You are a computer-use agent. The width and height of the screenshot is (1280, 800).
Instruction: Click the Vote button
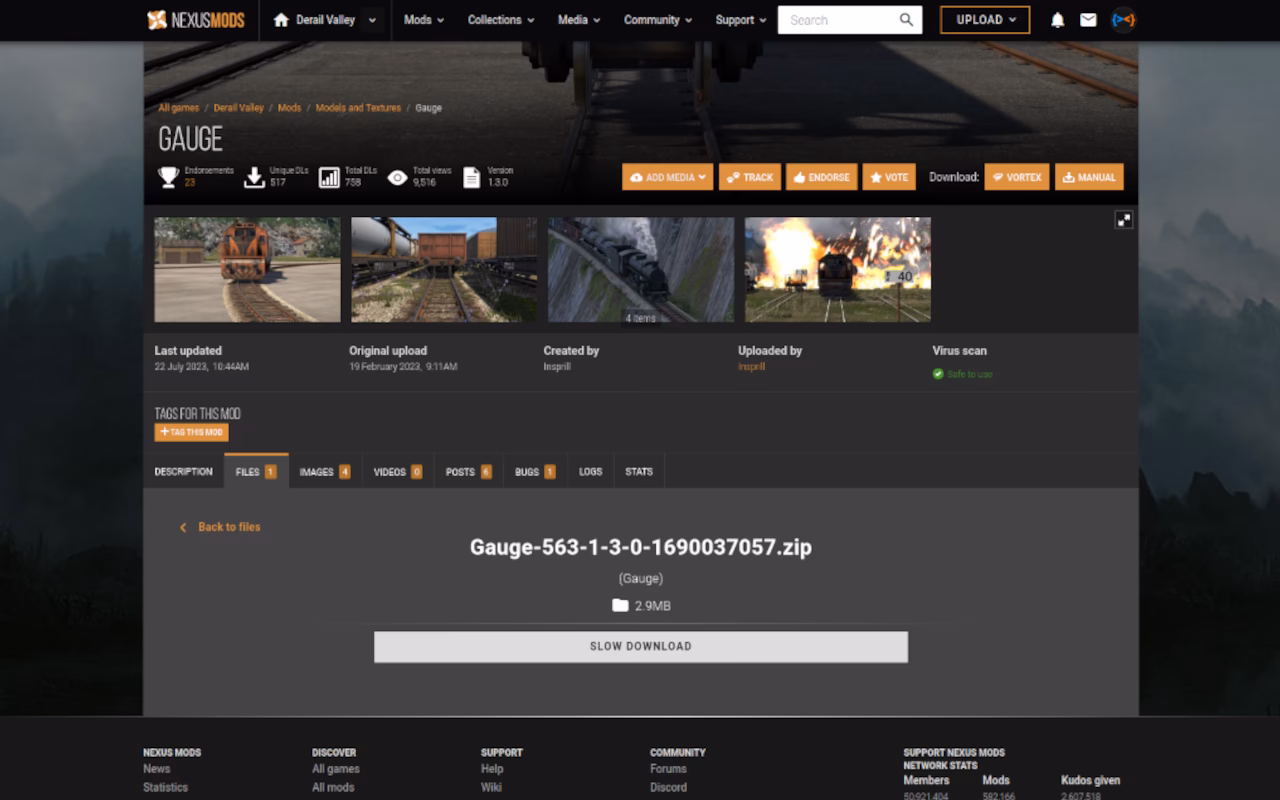click(x=889, y=177)
